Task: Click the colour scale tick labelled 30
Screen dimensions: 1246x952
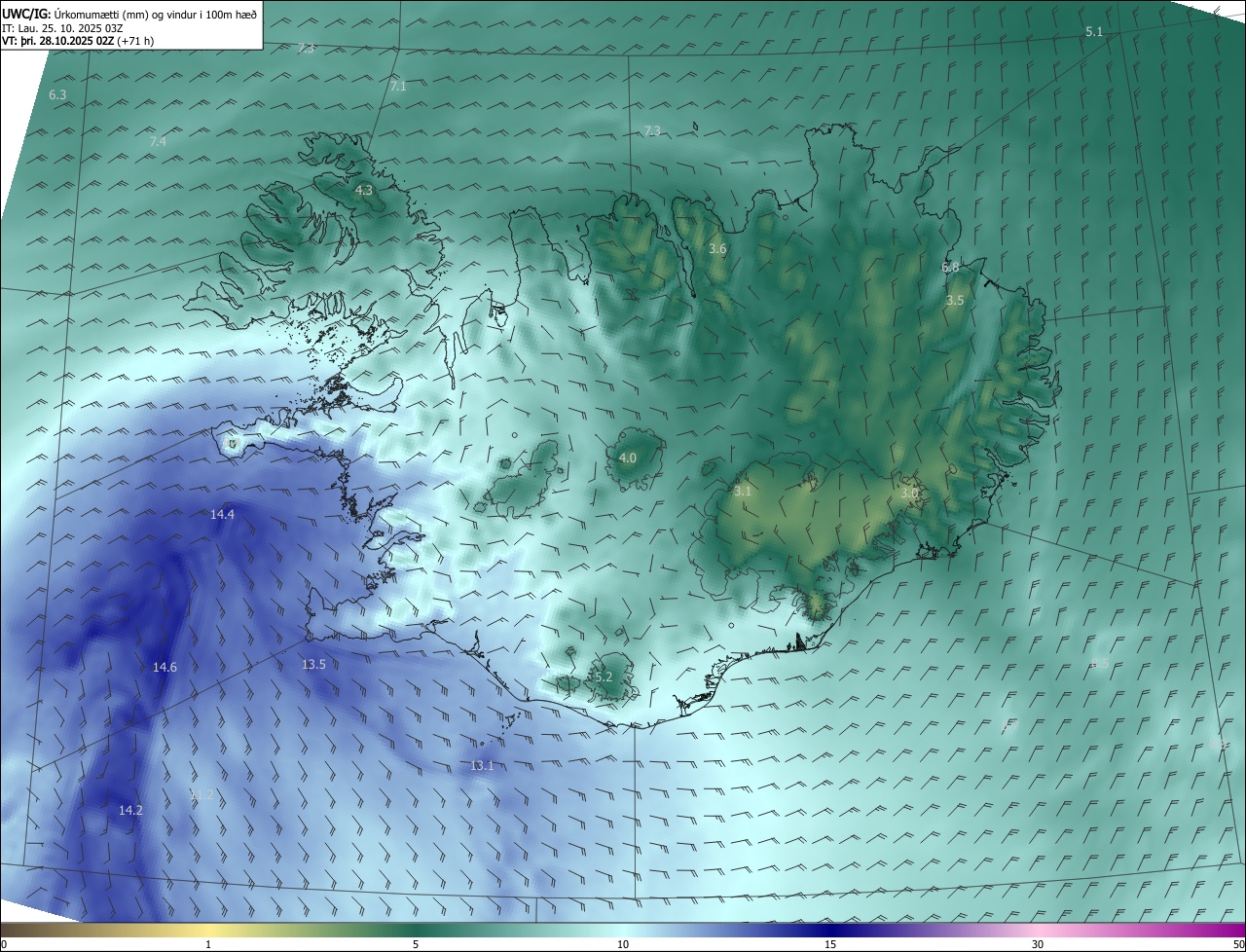Action: pos(1038,944)
